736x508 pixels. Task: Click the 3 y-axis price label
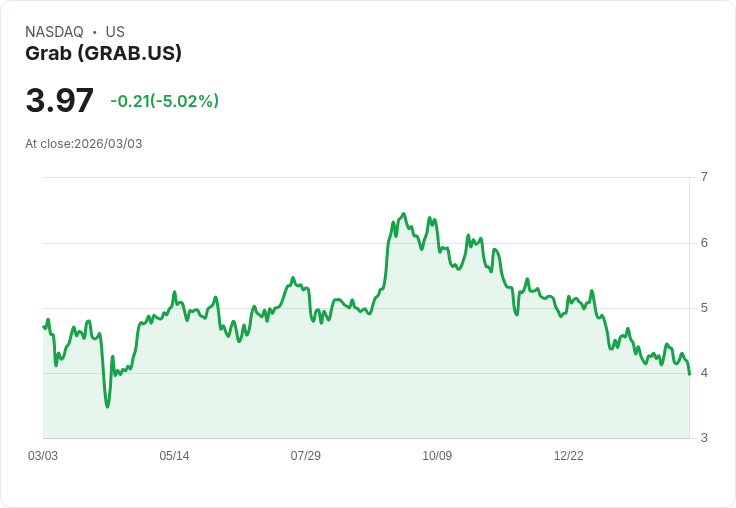[x=704, y=438]
